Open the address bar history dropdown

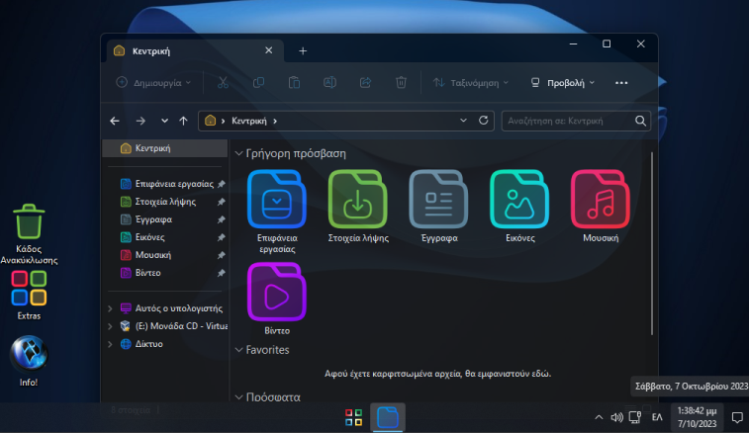[463, 120]
